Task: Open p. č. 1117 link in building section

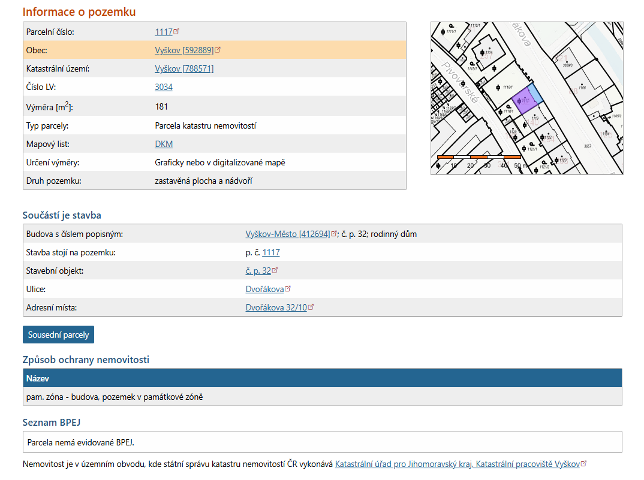Action: tap(271, 253)
